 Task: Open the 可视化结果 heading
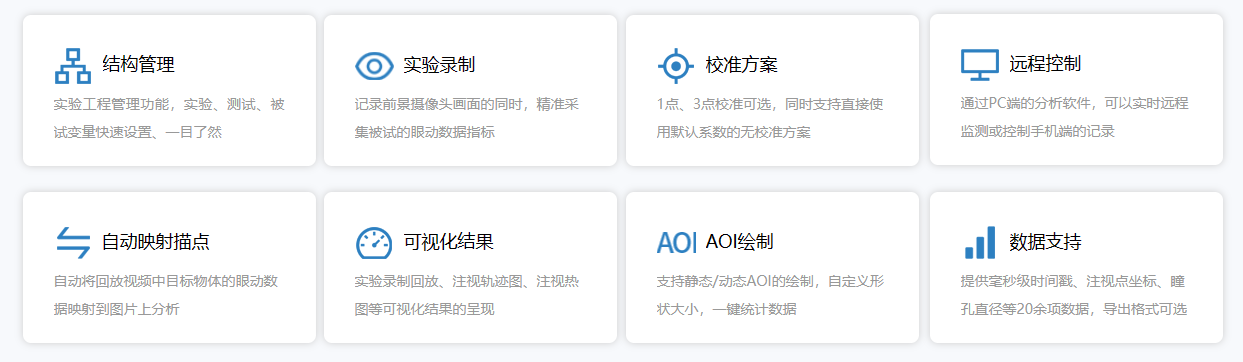[x=448, y=241]
